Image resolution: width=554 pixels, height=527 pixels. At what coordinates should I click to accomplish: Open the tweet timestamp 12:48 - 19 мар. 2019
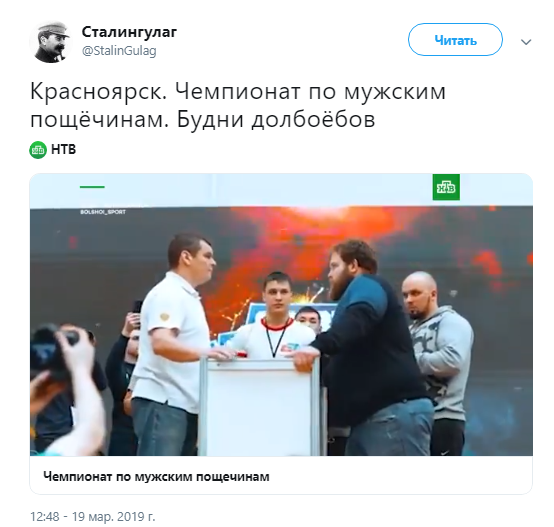(93, 517)
